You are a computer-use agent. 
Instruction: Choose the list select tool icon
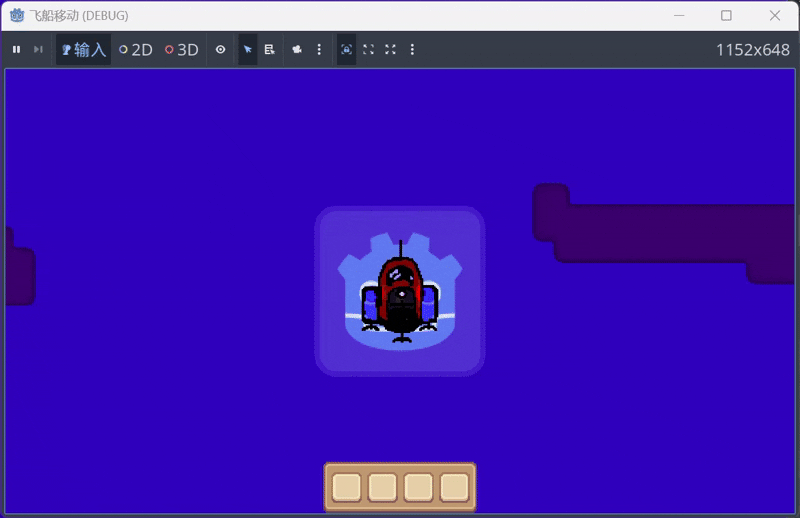click(269, 50)
